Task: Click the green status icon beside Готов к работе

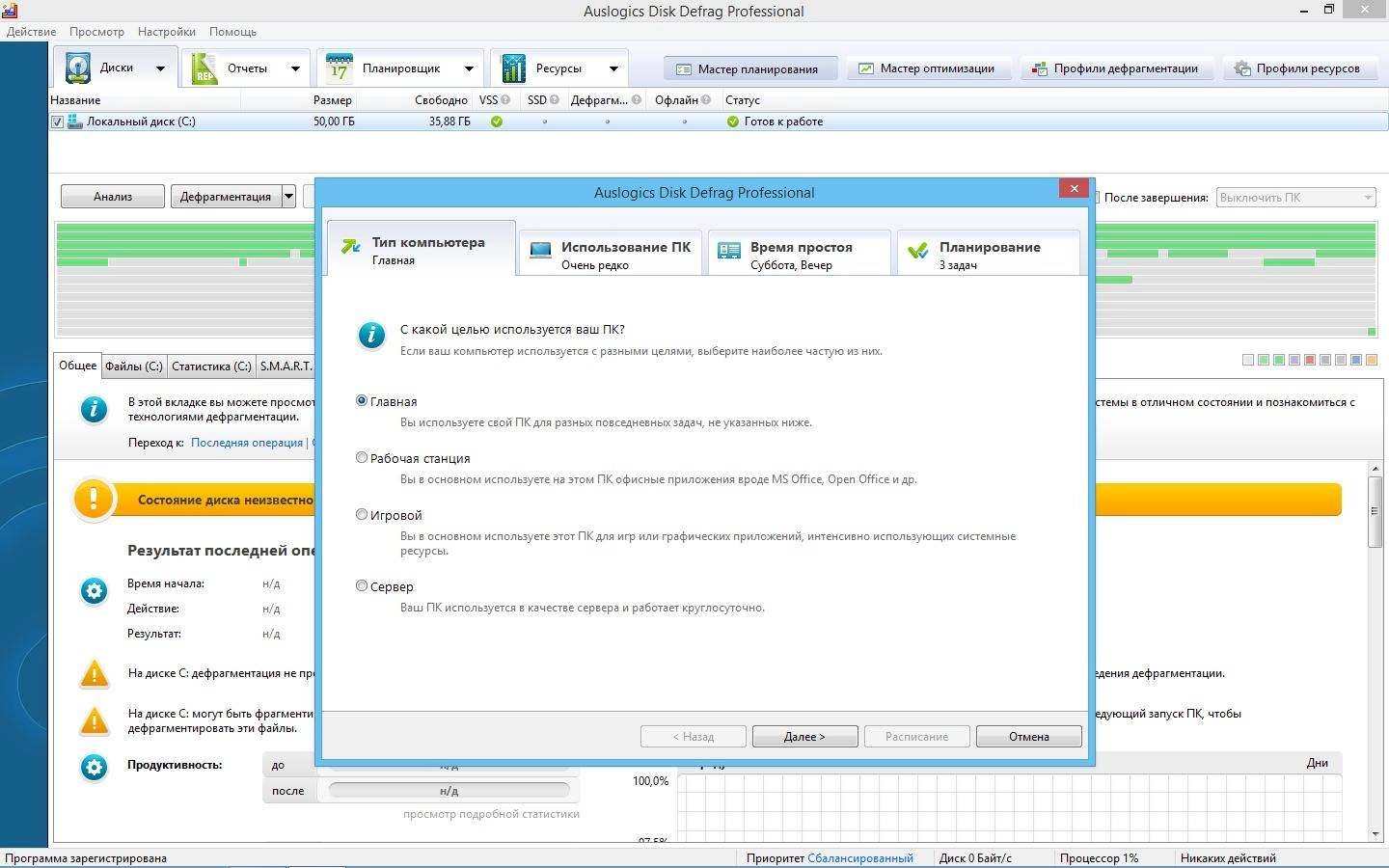Action: click(732, 122)
